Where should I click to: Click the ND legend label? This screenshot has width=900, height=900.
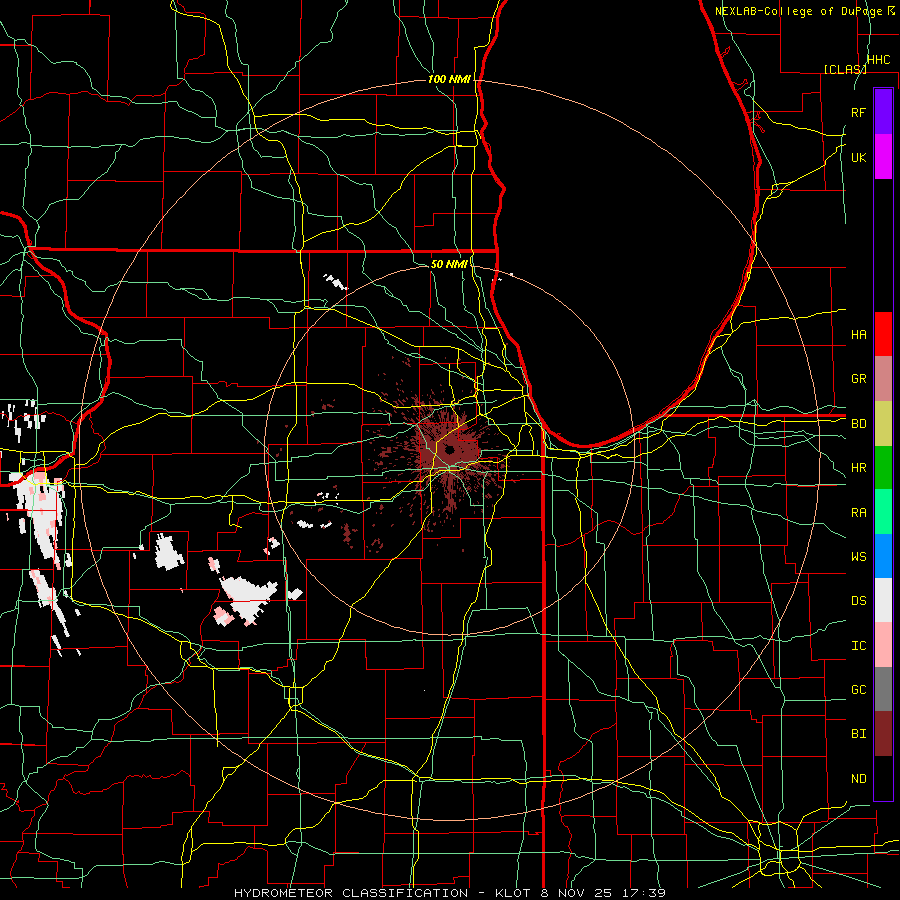click(x=859, y=779)
